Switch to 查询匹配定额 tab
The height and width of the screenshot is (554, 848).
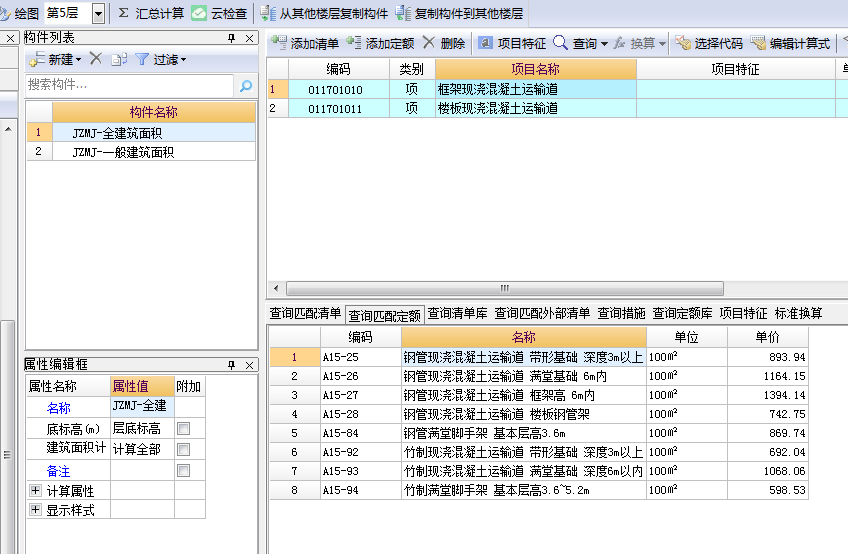click(385, 315)
